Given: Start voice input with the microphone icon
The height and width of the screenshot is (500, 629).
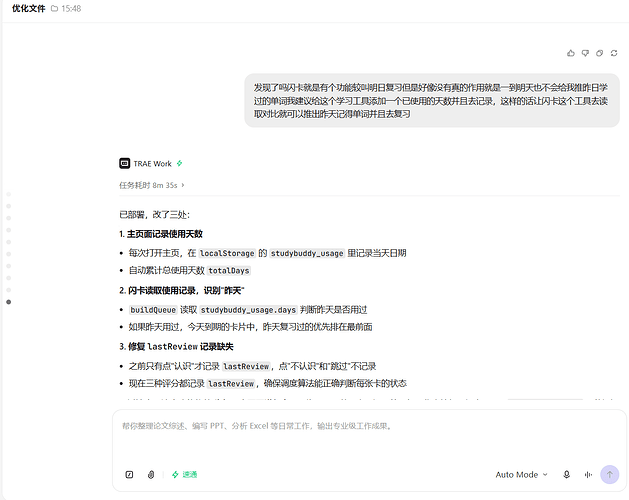Looking at the screenshot, I should click(x=566, y=475).
